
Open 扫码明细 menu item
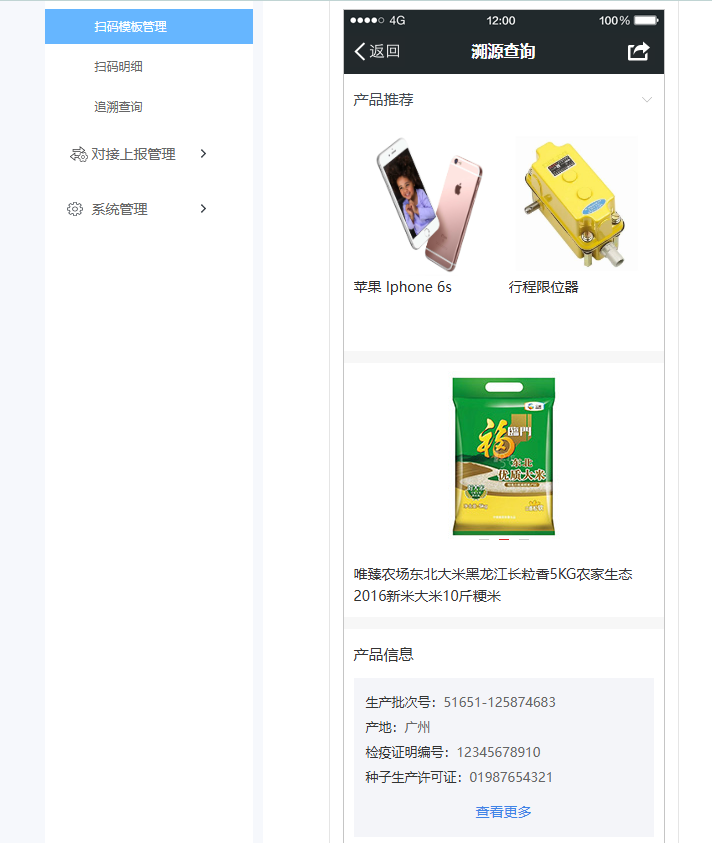tap(118, 67)
